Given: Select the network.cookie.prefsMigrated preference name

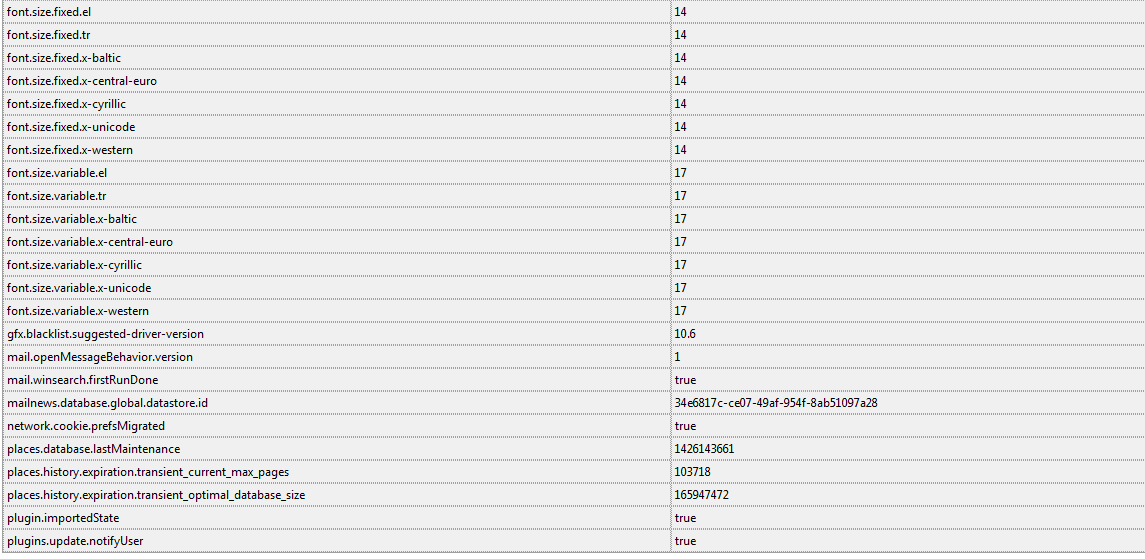Looking at the screenshot, I should [x=86, y=426].
